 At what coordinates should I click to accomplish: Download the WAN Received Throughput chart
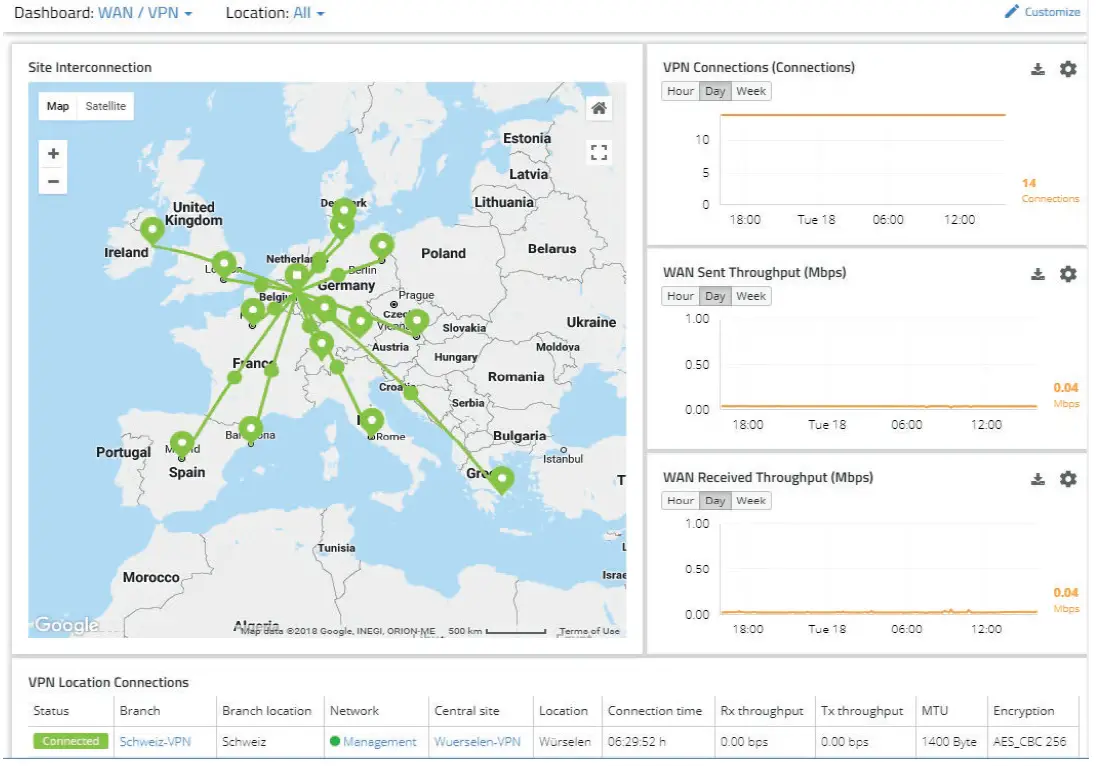(1038, 479)
